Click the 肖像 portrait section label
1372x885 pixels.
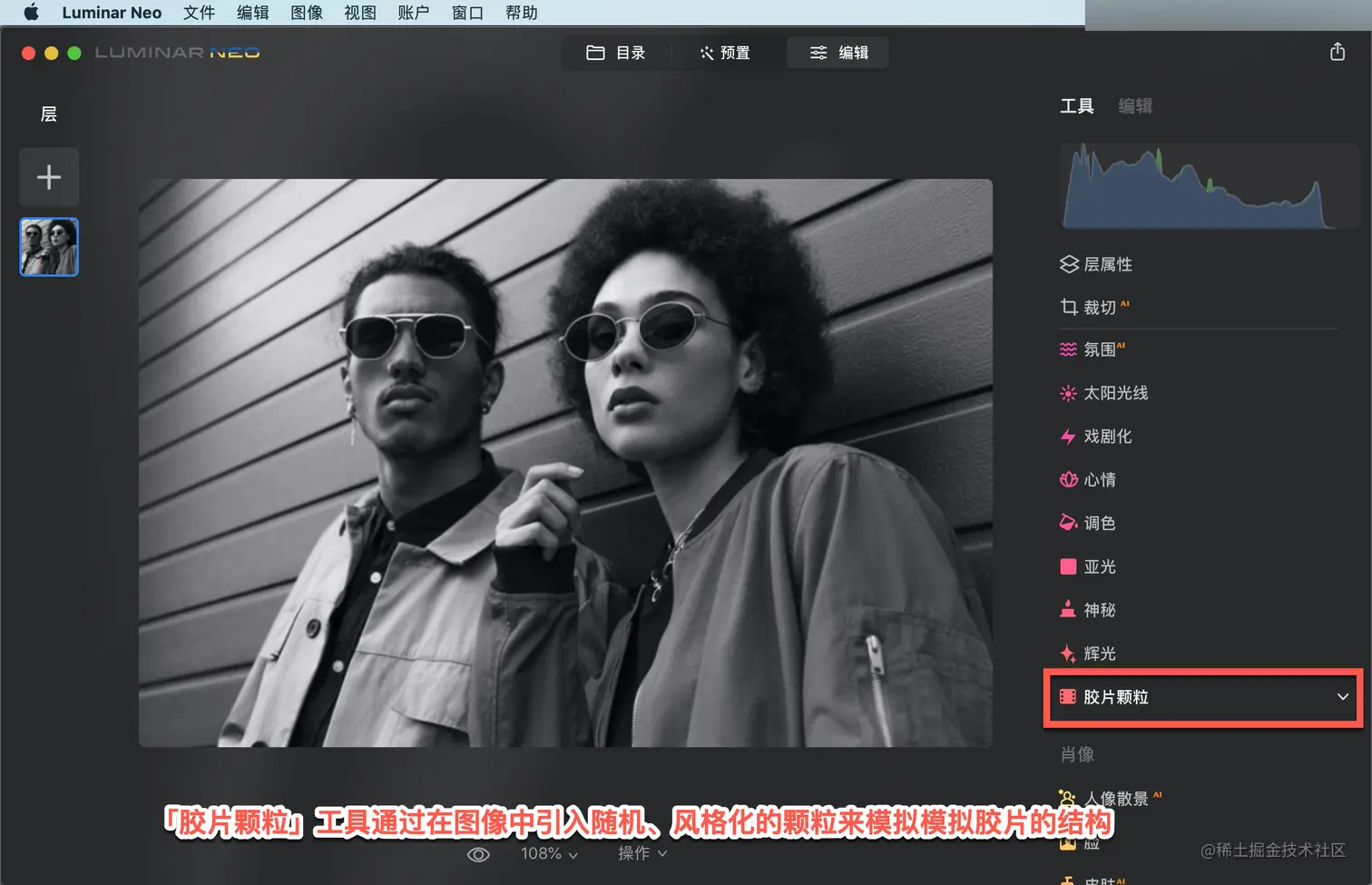coord(1077,754)
